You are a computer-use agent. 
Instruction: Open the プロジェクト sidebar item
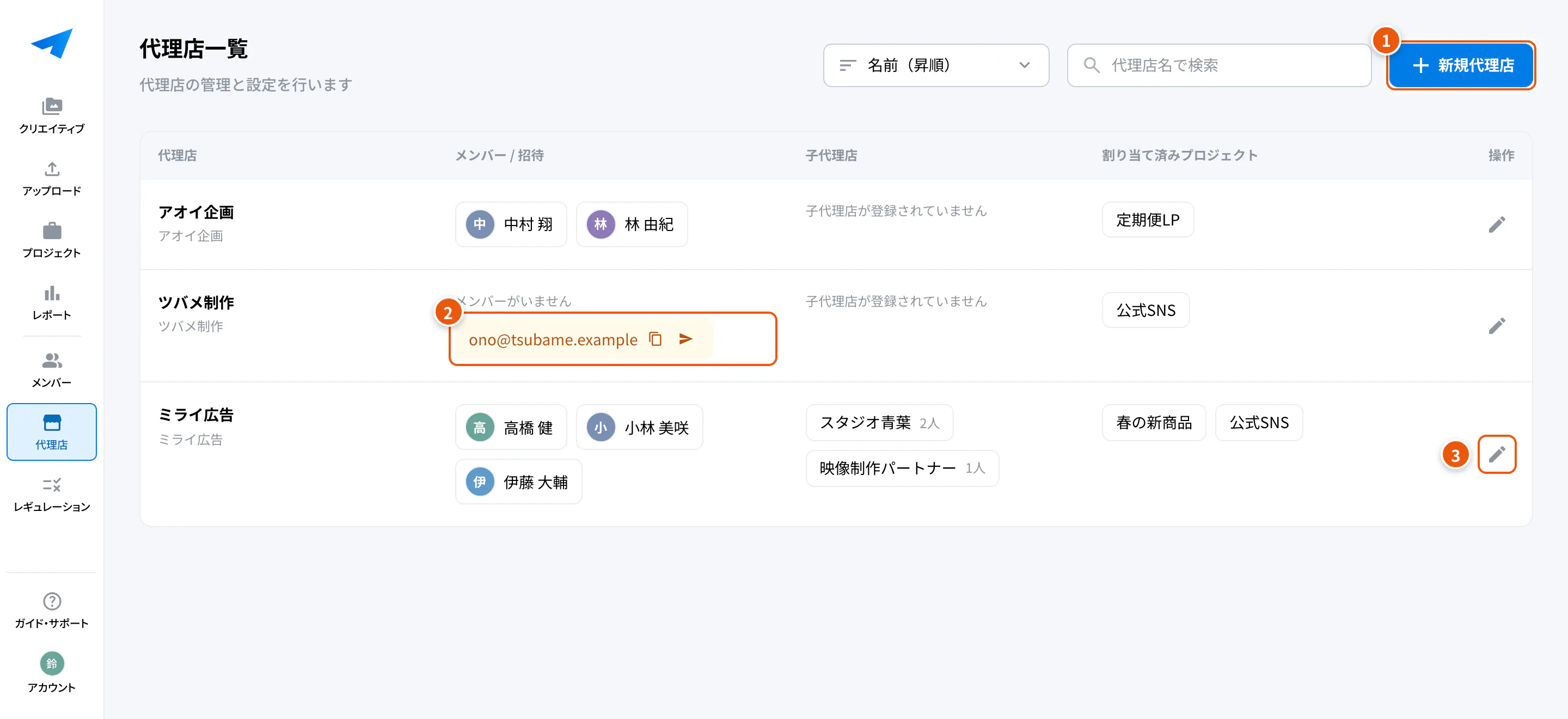52,240
